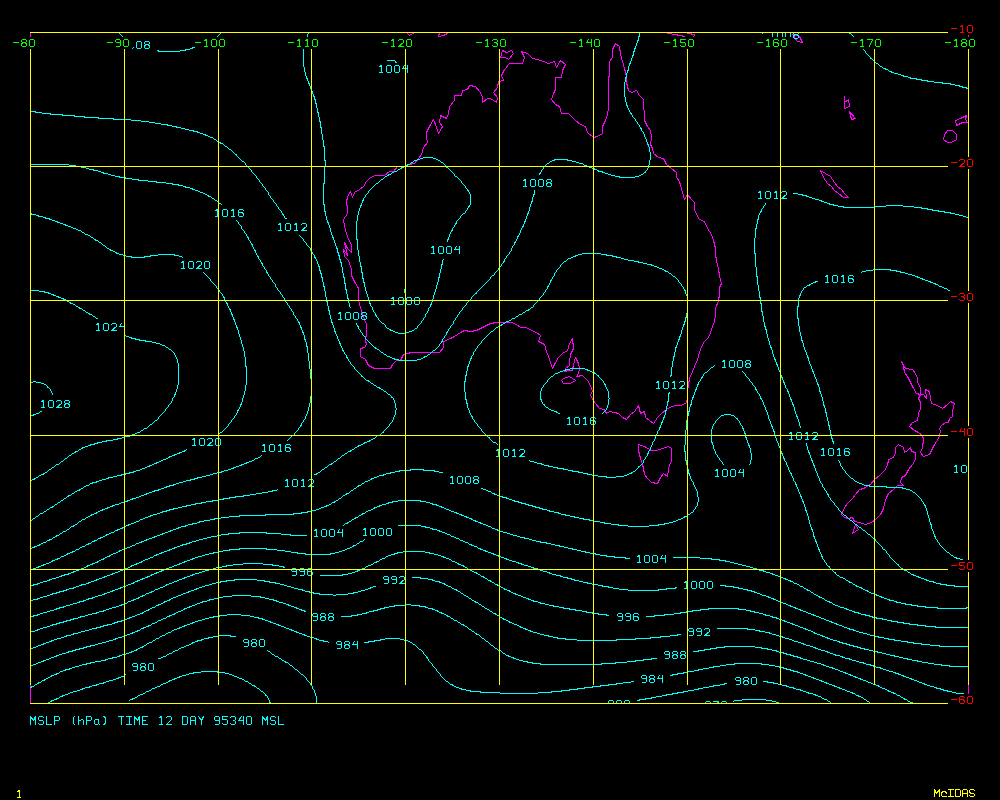Click the Tasmania island outline

655,464
